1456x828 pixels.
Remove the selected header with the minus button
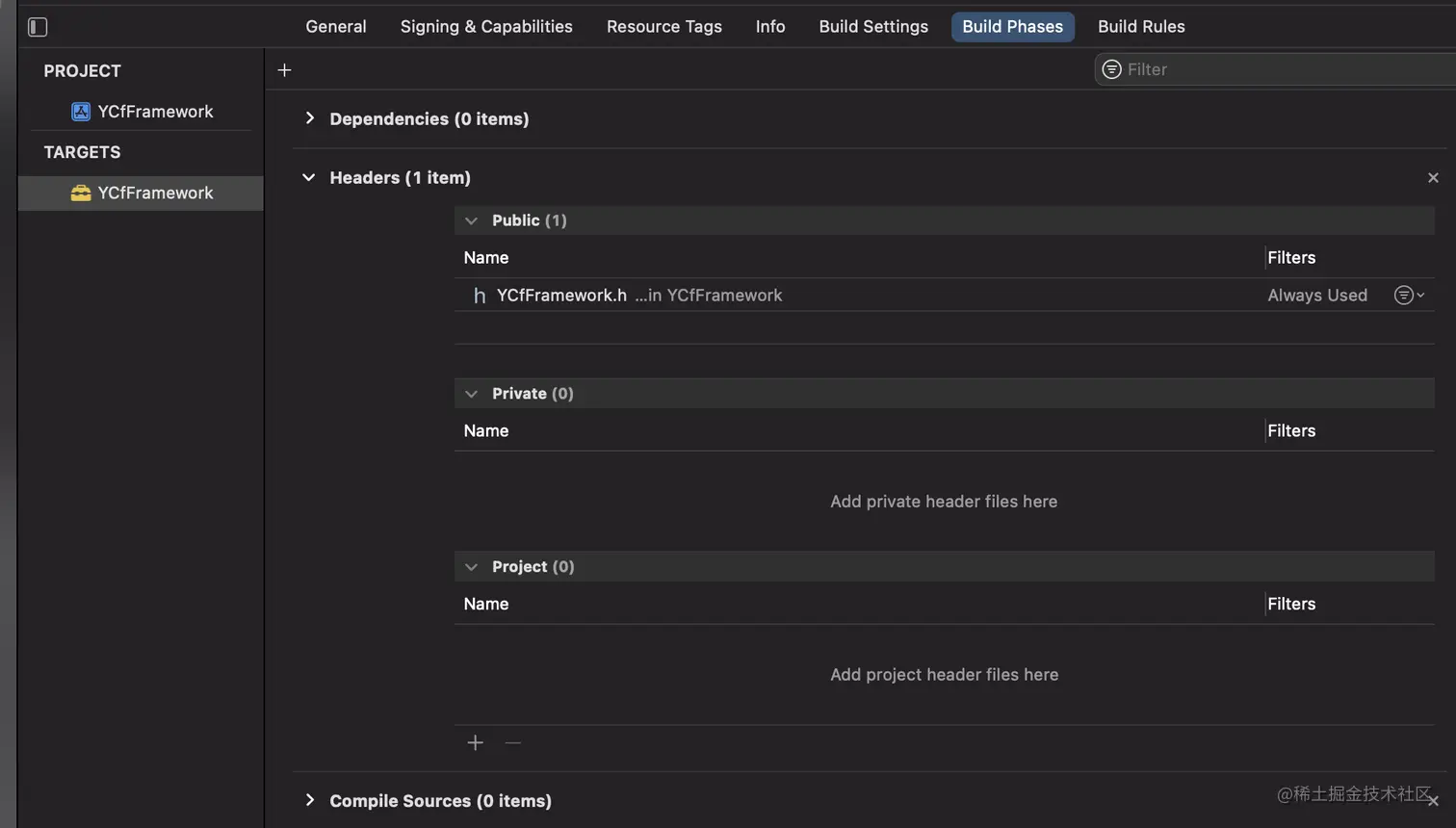point(513,742)
